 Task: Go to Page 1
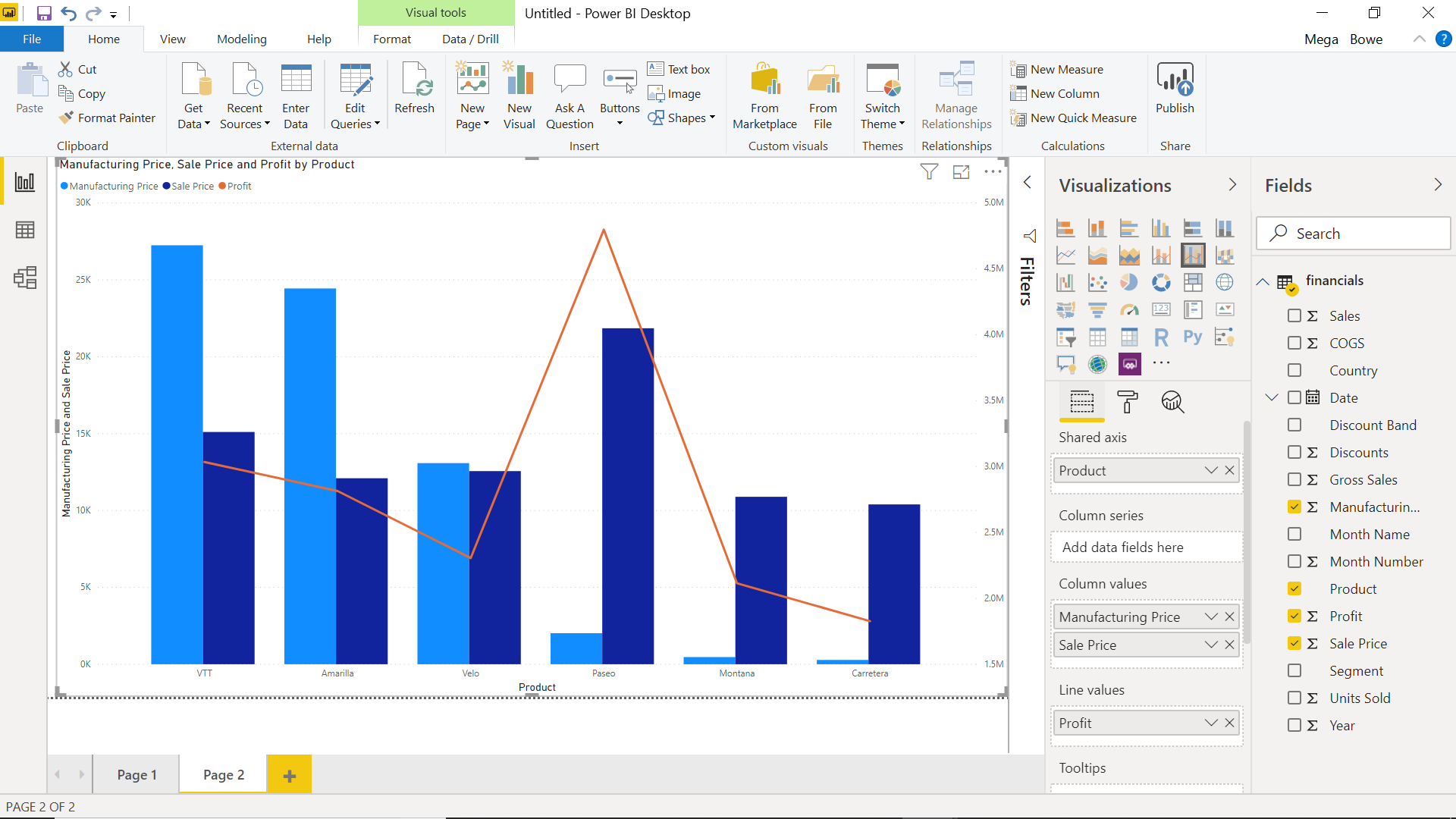point(136,774)
